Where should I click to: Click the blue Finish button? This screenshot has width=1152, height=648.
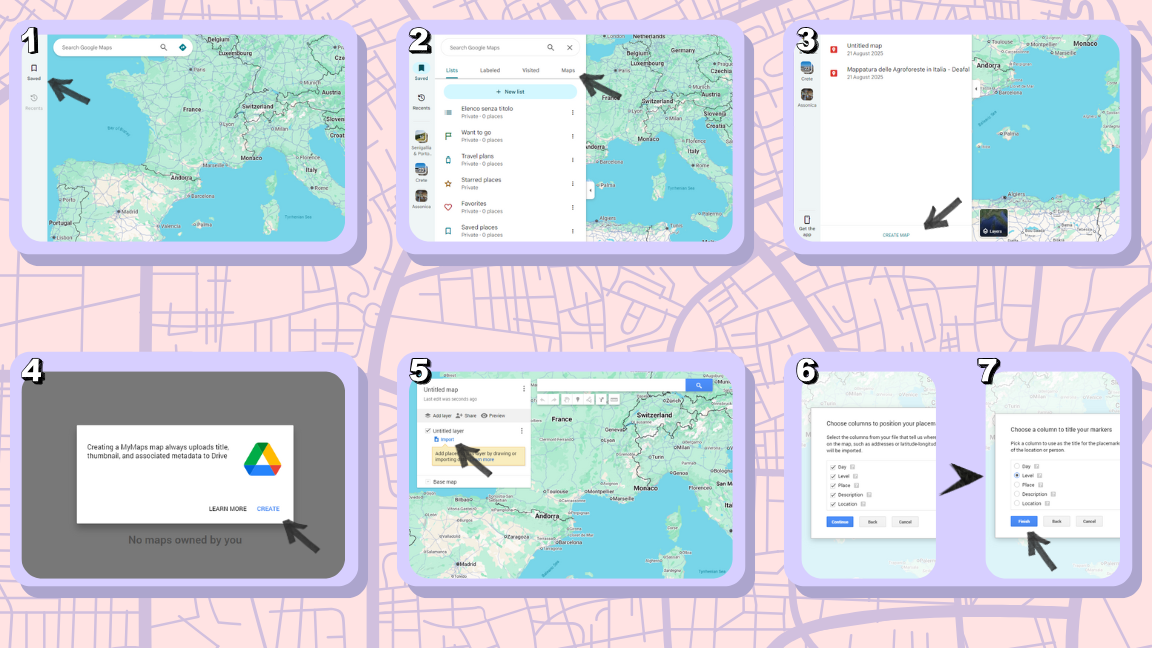[x=1024, y=521]
